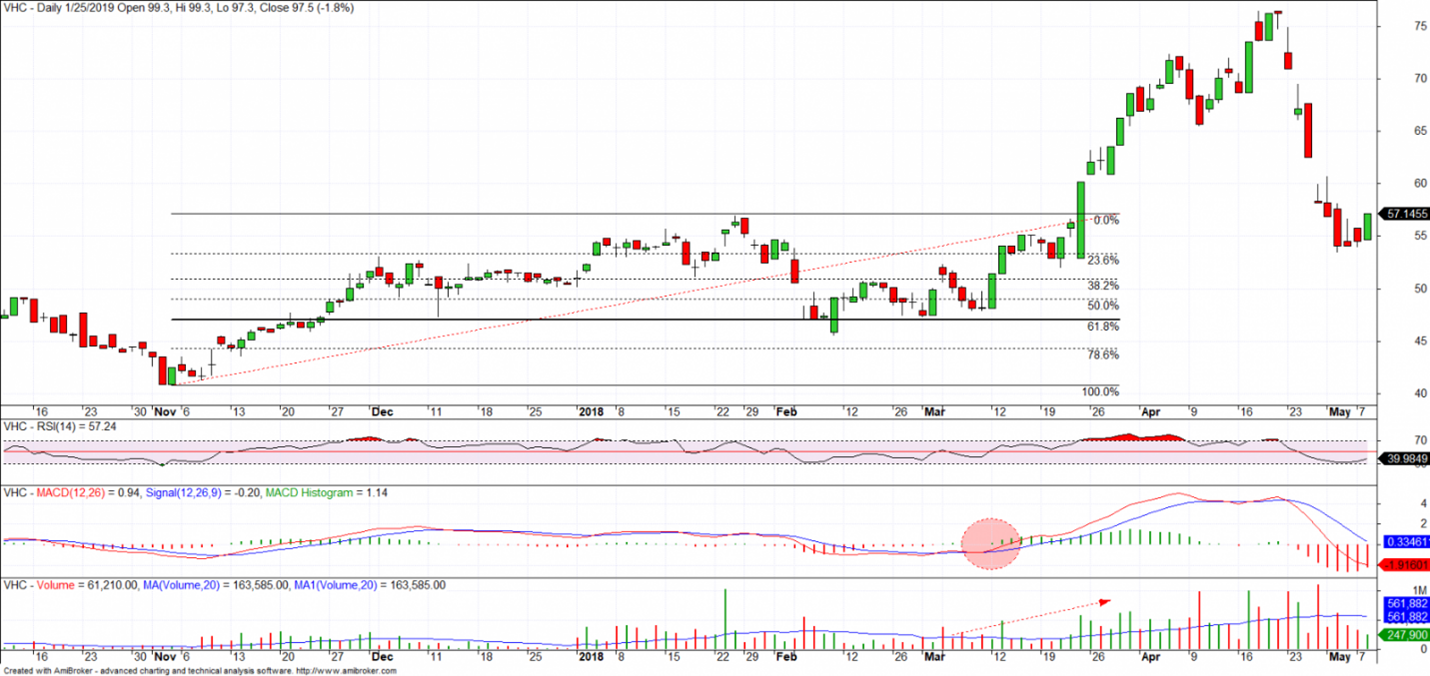Click the green 247,900 volume tag
1430x676 pixels.
pos(1404,635)
